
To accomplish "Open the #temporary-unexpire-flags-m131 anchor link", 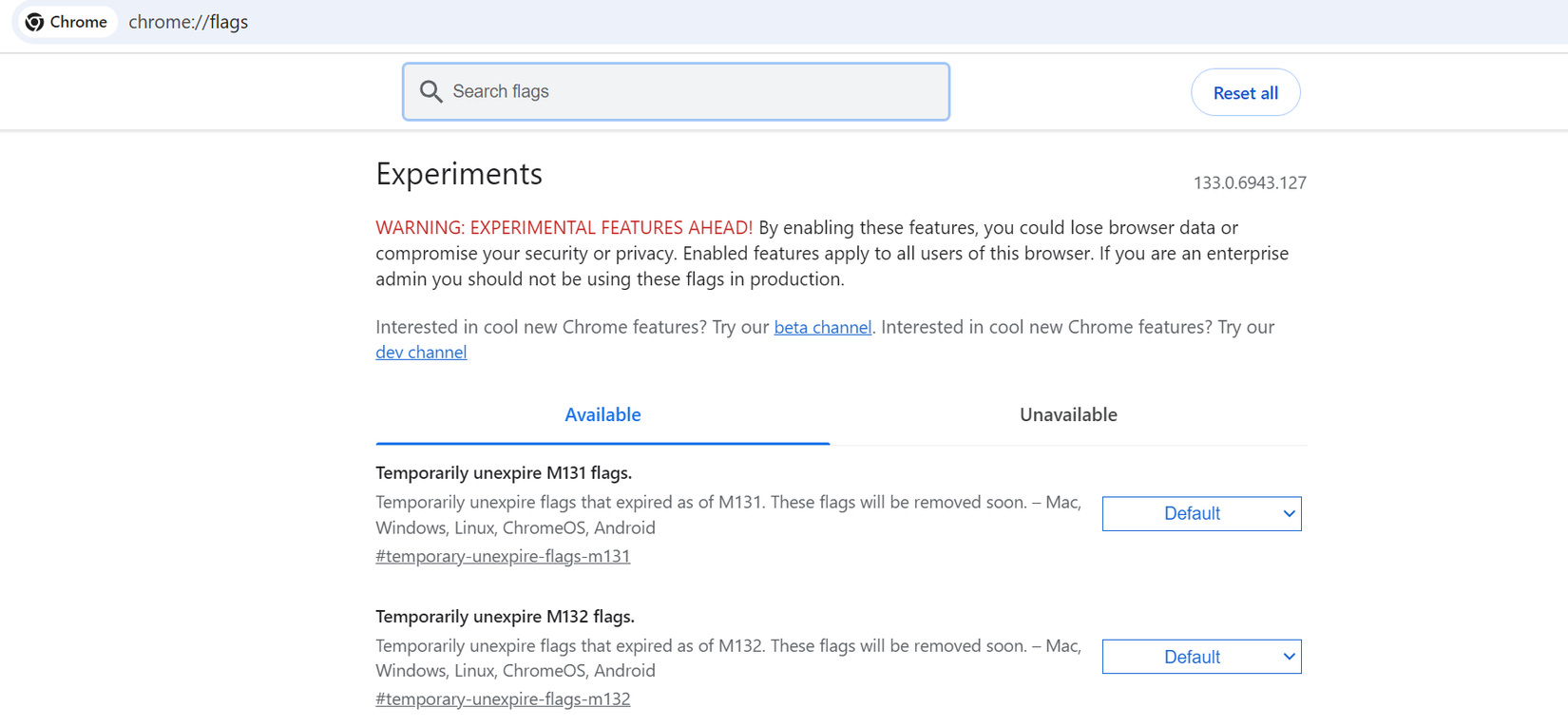I will point(503,556).
